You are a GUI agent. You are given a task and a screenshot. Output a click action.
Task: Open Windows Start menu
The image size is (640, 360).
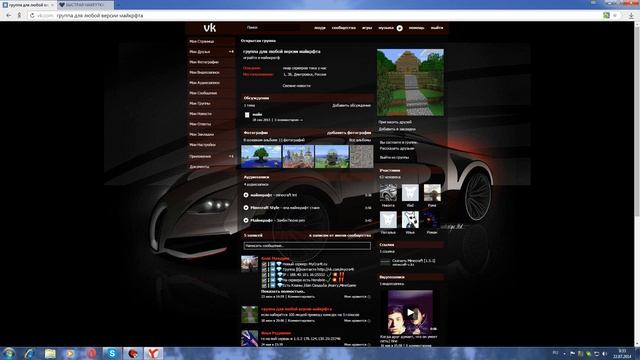coord(8,353)
